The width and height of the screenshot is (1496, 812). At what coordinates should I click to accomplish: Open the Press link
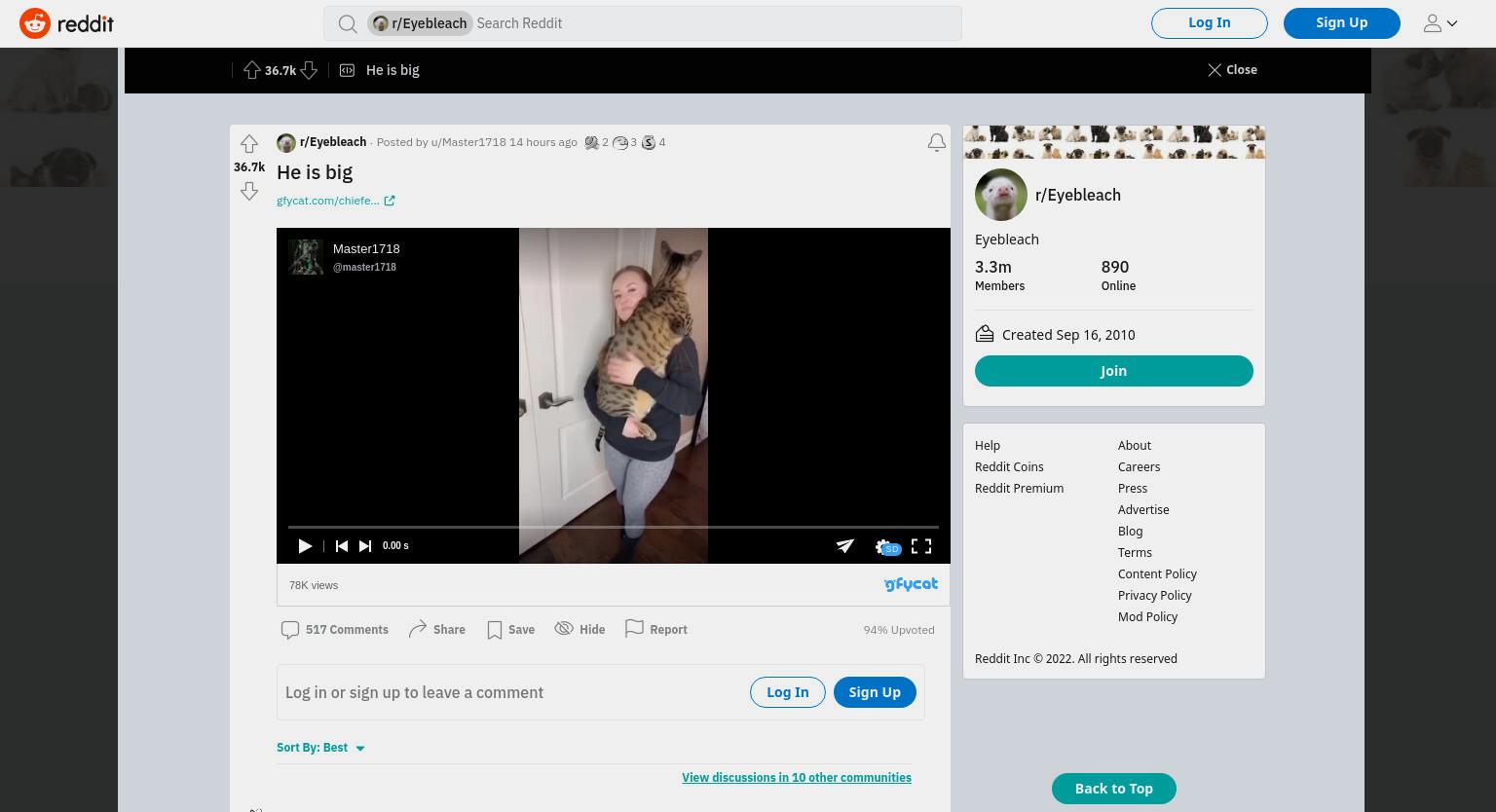pyautogui.click(x=1133, y=489)
